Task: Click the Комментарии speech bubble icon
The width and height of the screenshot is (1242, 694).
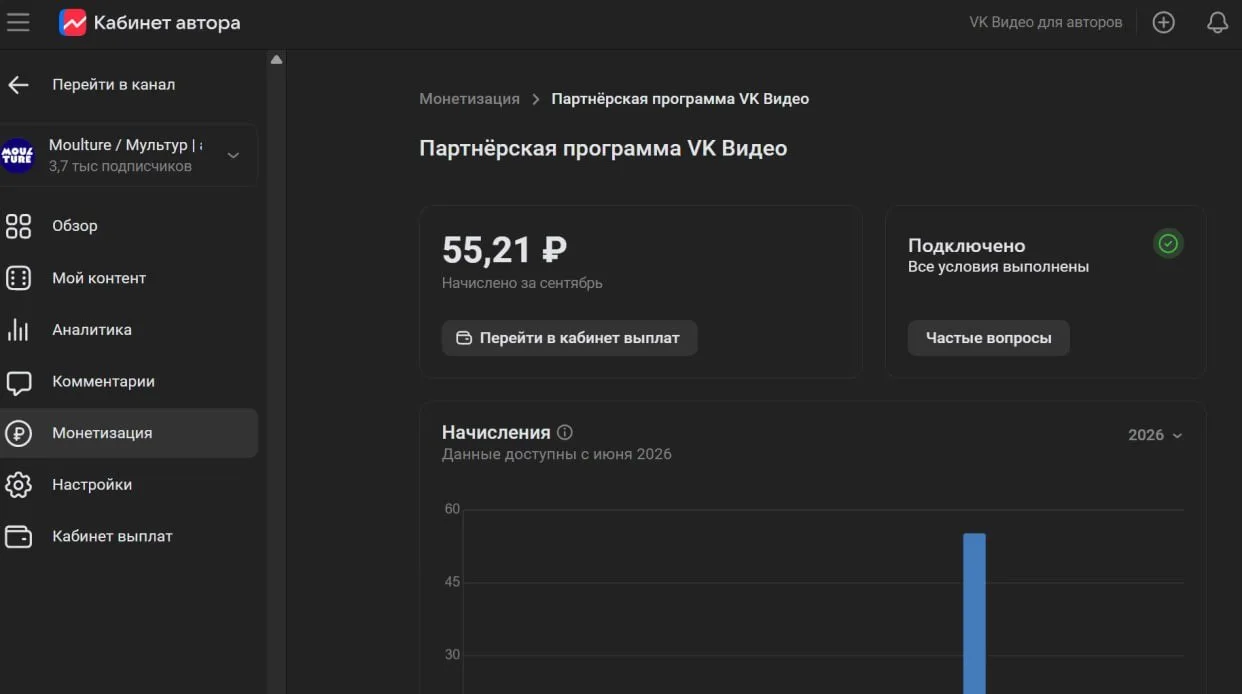Action: 18,382
